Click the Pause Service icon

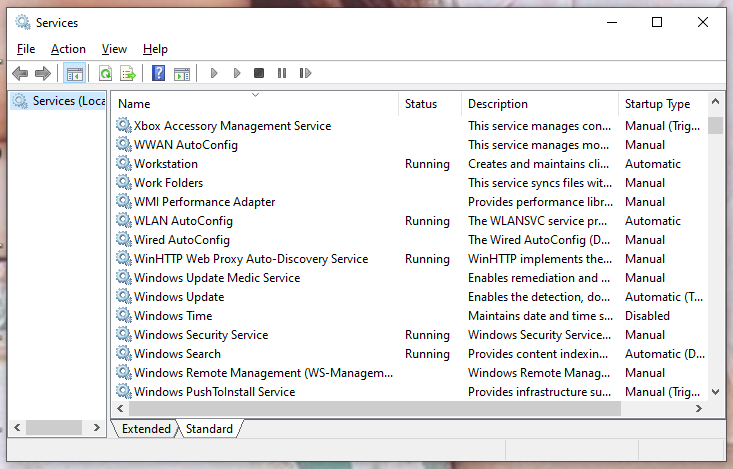pyautogui.click(x=282, y=73)
